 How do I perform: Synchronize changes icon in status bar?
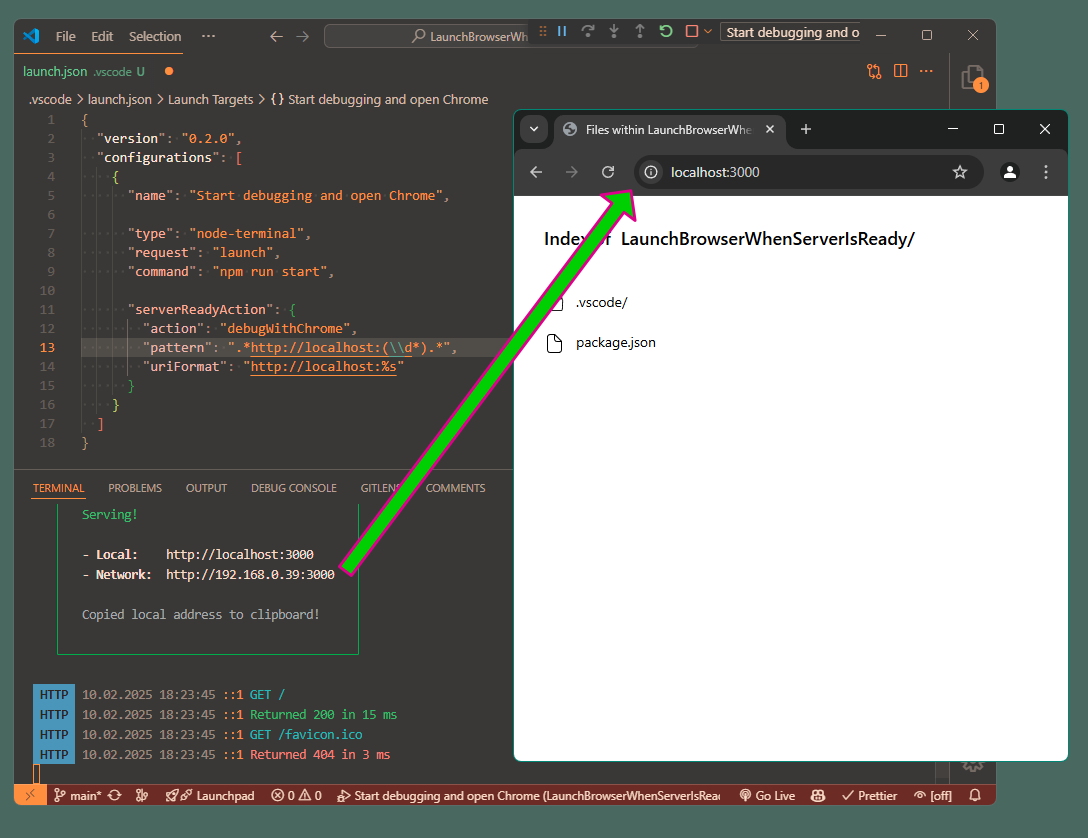(115, 795)
